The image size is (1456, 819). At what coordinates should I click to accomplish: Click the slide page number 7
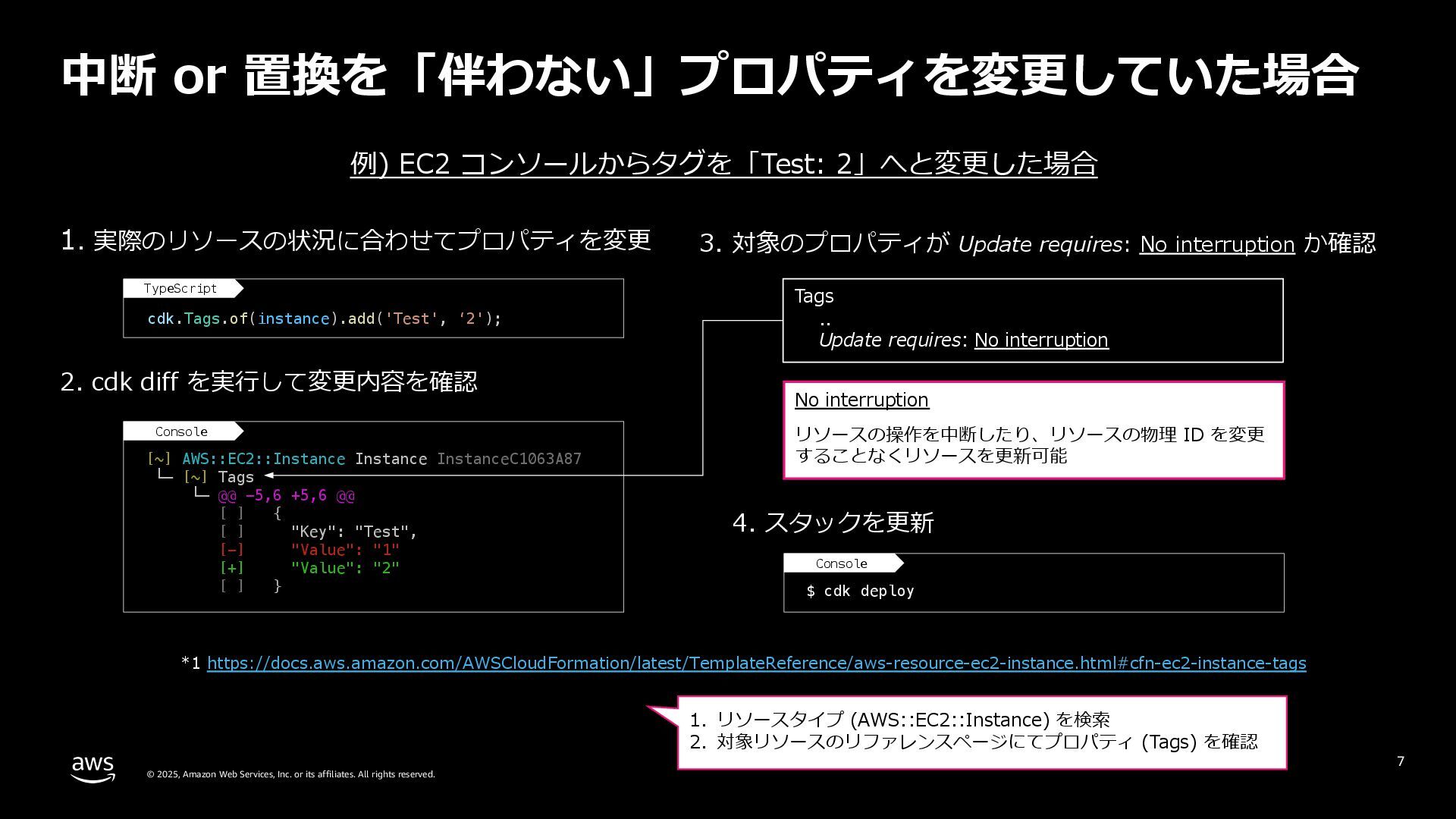1401,761
